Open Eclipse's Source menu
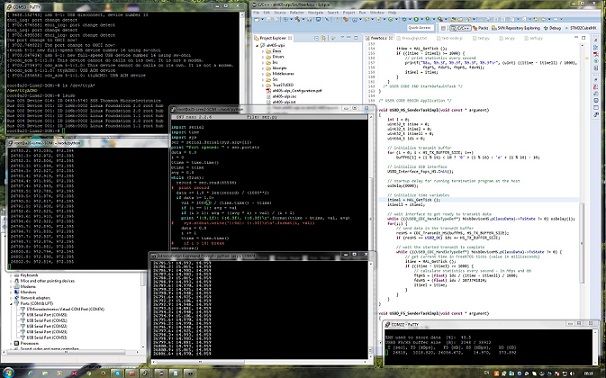The image size is (606, 378). click(x=280, y=12)
